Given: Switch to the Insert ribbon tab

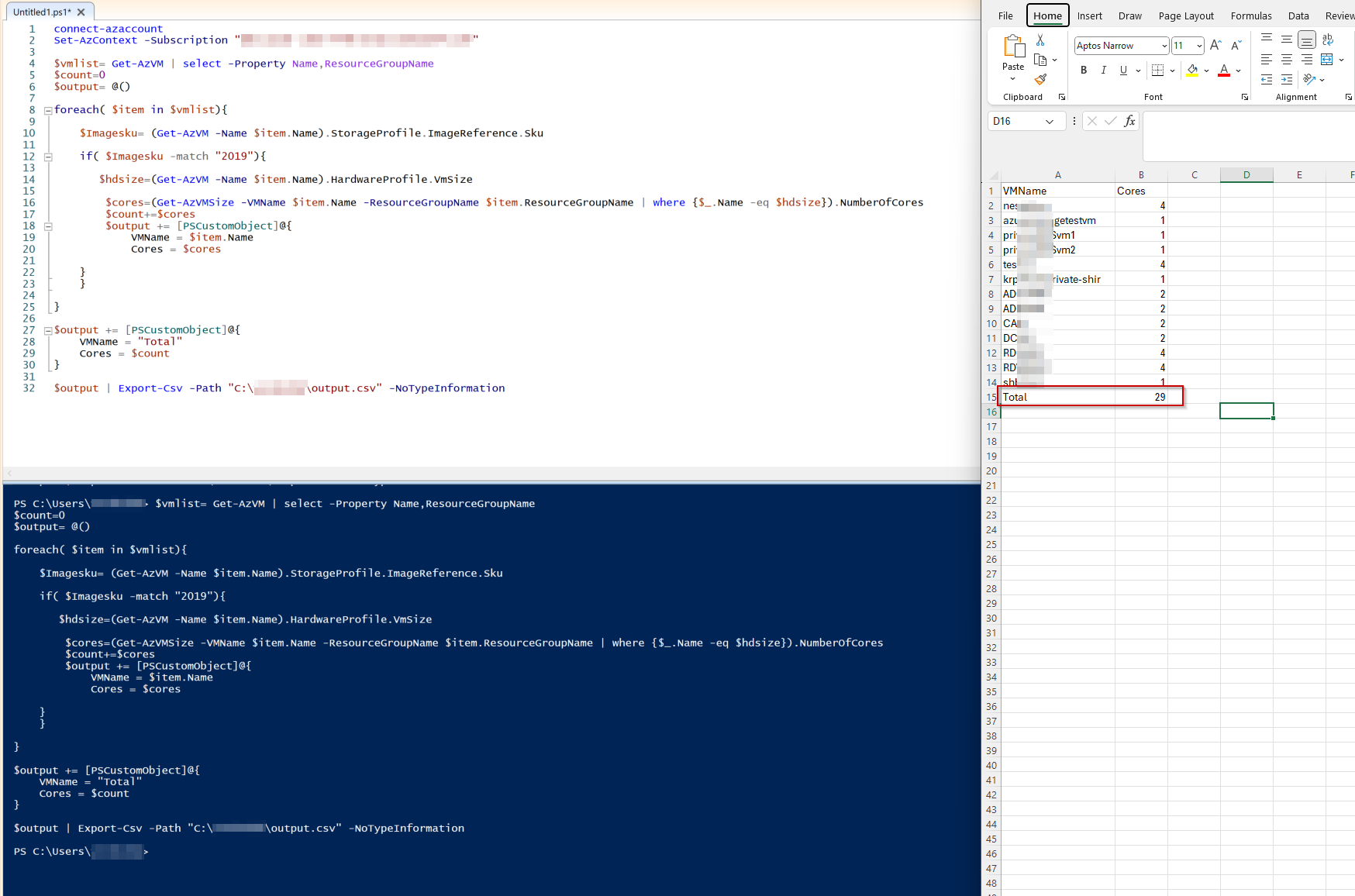Looking at the screenshot, I should (x=1090, y=16).
